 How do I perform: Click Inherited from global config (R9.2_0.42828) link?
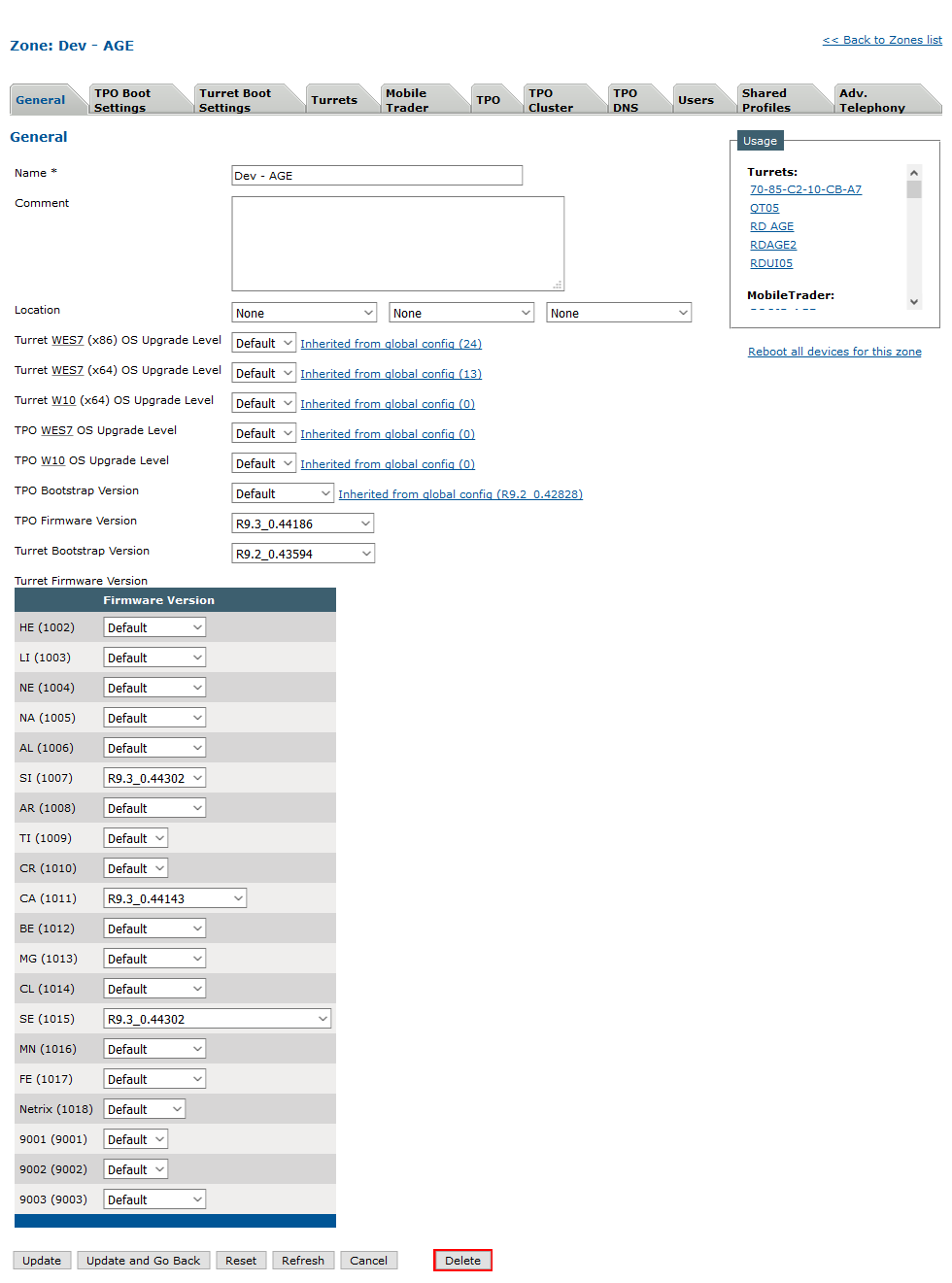pyautogui.click(x=460, y=494)
